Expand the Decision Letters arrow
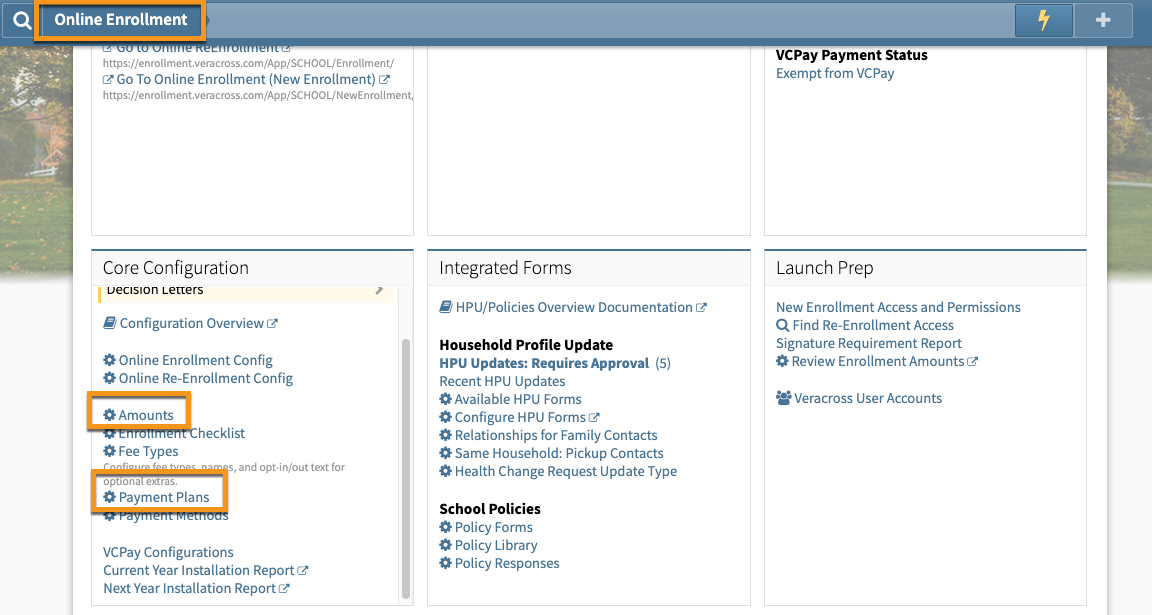Image resolution: width=1152 pixels, height=615 pixels. (379, 290)
